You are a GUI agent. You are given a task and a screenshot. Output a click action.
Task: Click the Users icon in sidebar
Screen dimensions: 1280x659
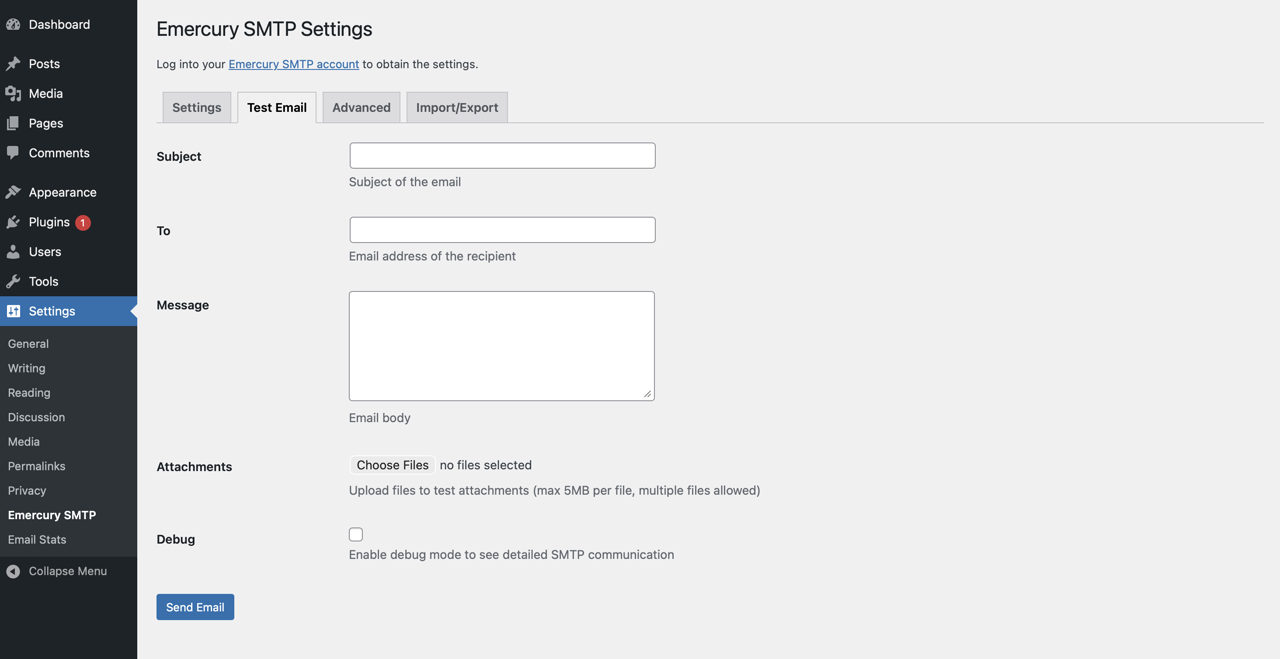tap(14, 251)
